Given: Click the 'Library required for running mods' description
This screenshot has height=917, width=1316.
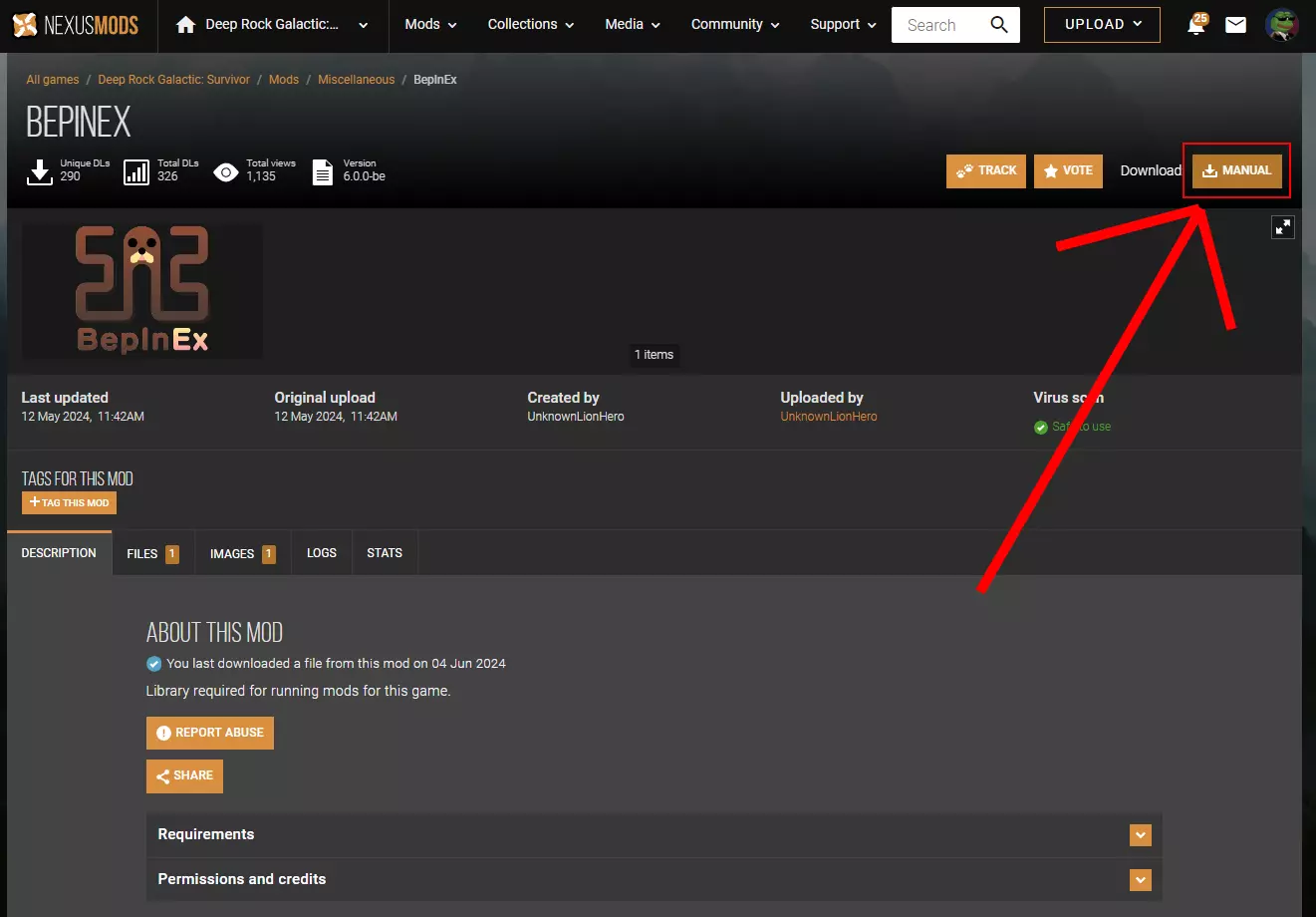Looking at the screenshot, I should pyautogui.click(x=299, y=691).
